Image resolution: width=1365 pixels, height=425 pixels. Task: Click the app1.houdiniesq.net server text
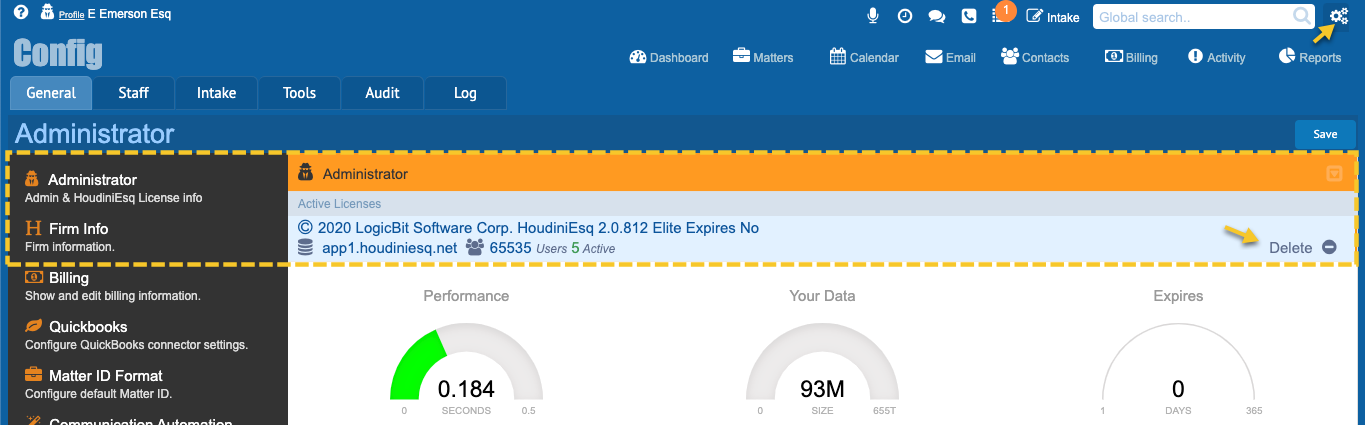pyautogui.click(x=389, y=247)
